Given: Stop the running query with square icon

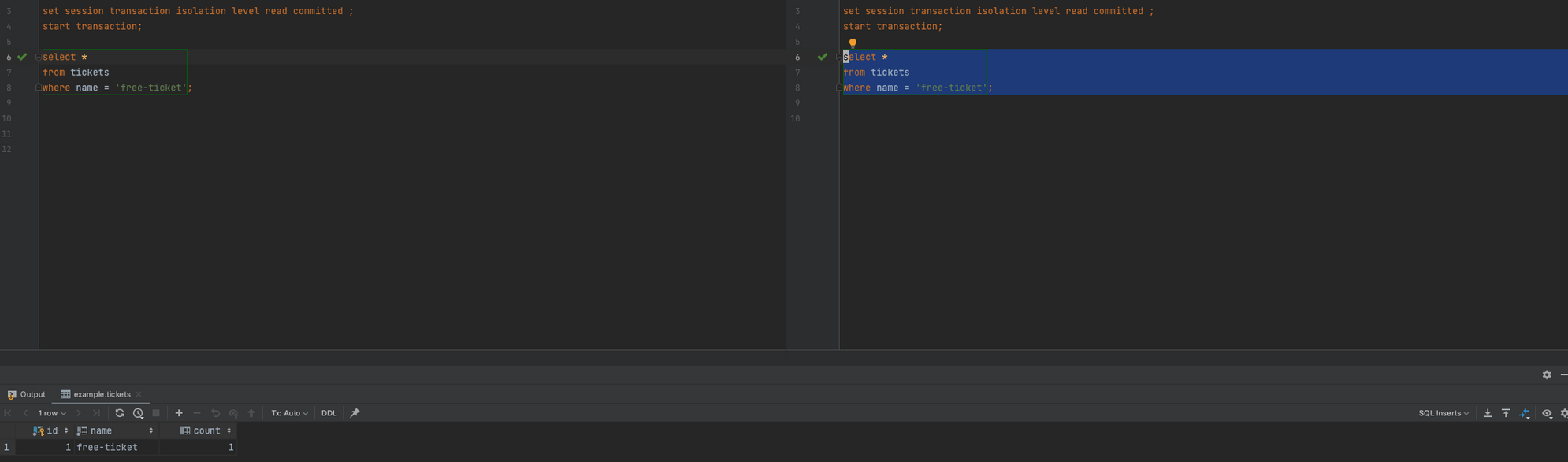Looking at the screenshot, I should click(x=156, y=413).
